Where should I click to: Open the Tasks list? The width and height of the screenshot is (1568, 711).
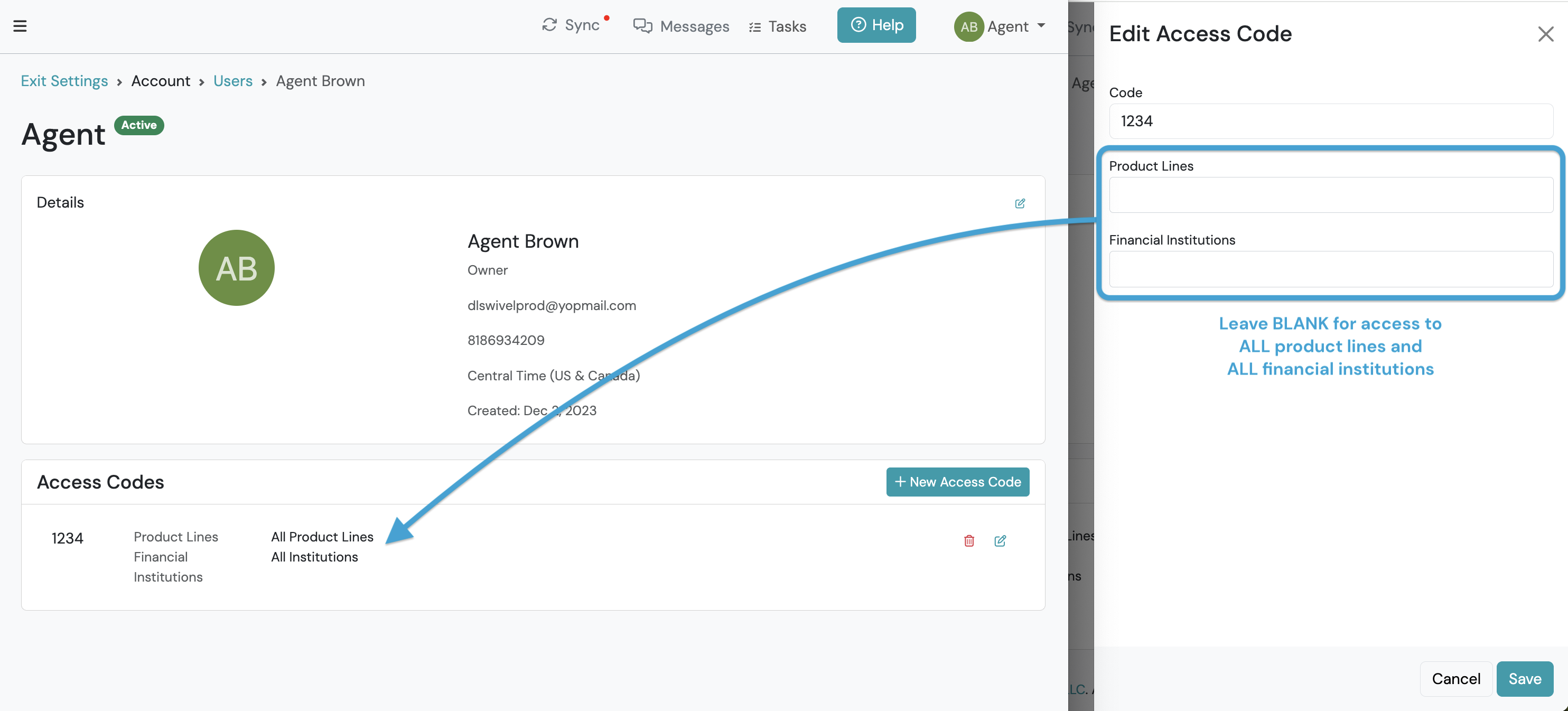click(x=777, y=26)
